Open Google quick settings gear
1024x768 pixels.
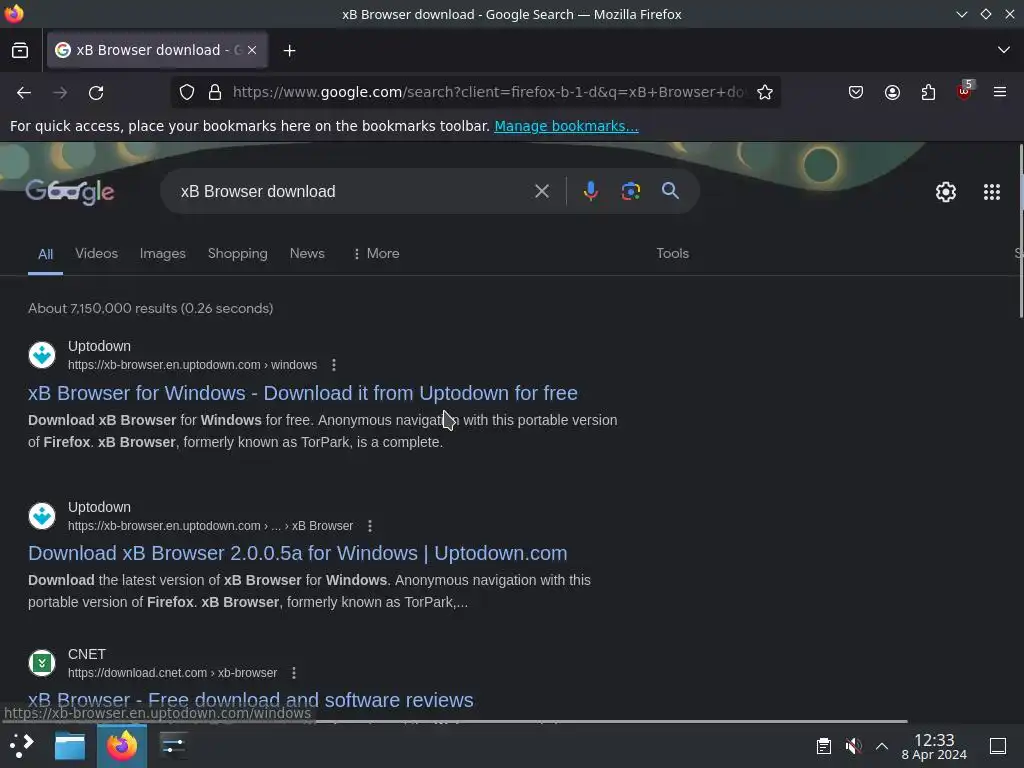click(x=946, y=192)
